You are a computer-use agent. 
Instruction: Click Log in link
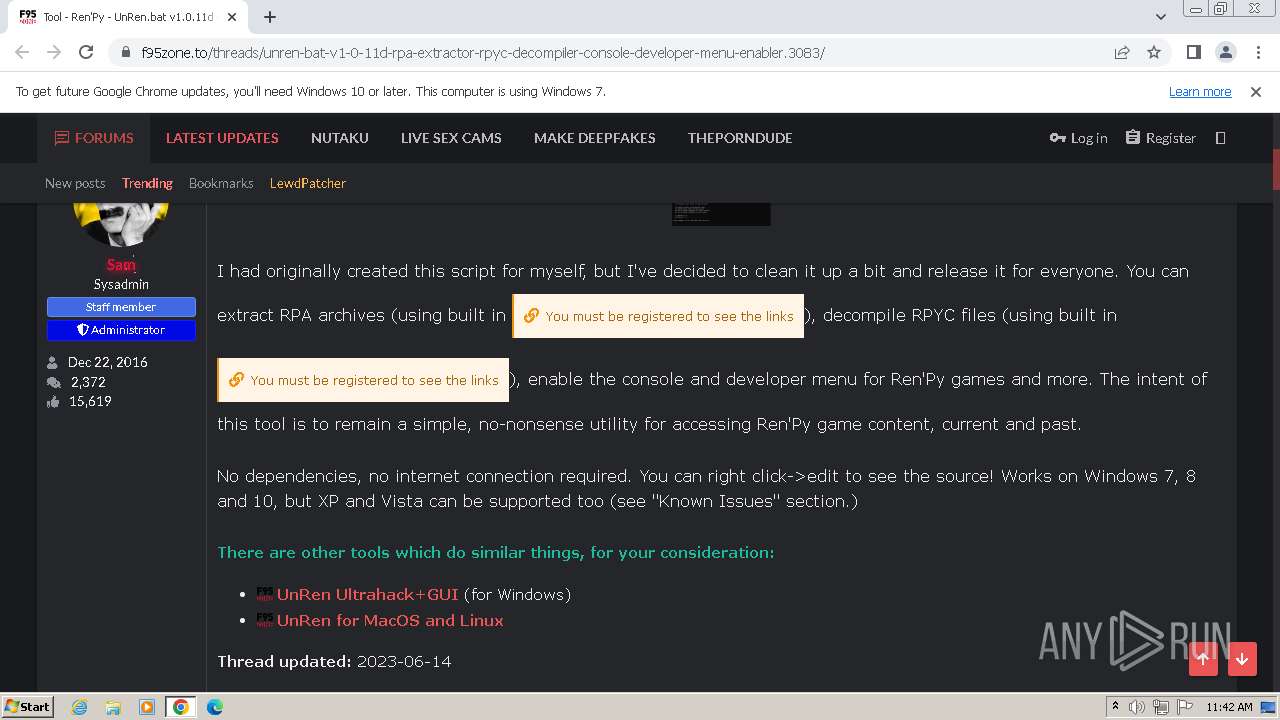tap(1078, 138)
